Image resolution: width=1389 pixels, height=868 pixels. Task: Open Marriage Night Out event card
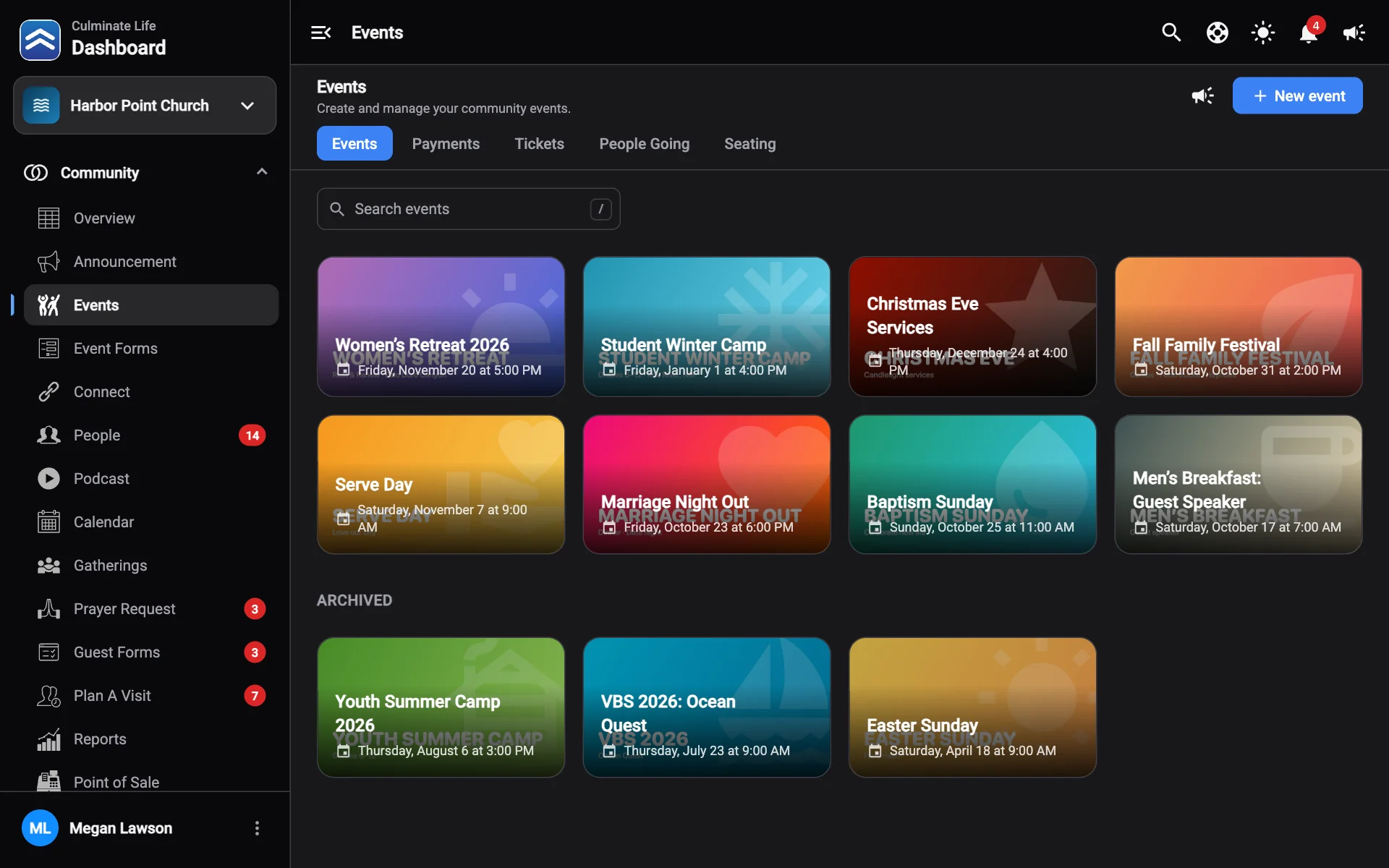[x=707, y=484]
